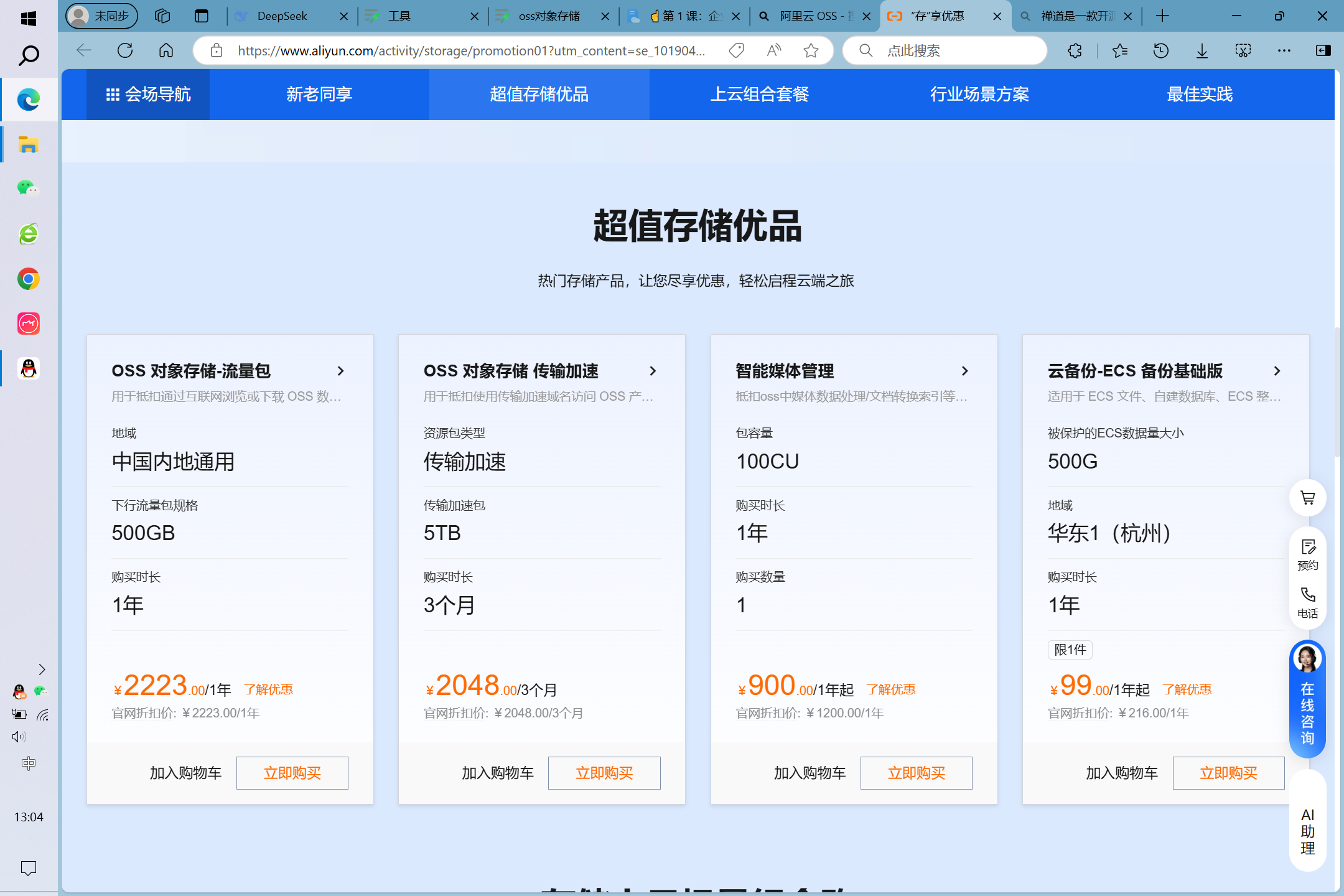Add 云备份-ECS to cart 加入购物车
Screen dimensions: 1344x896
[x=1122, y=773]
